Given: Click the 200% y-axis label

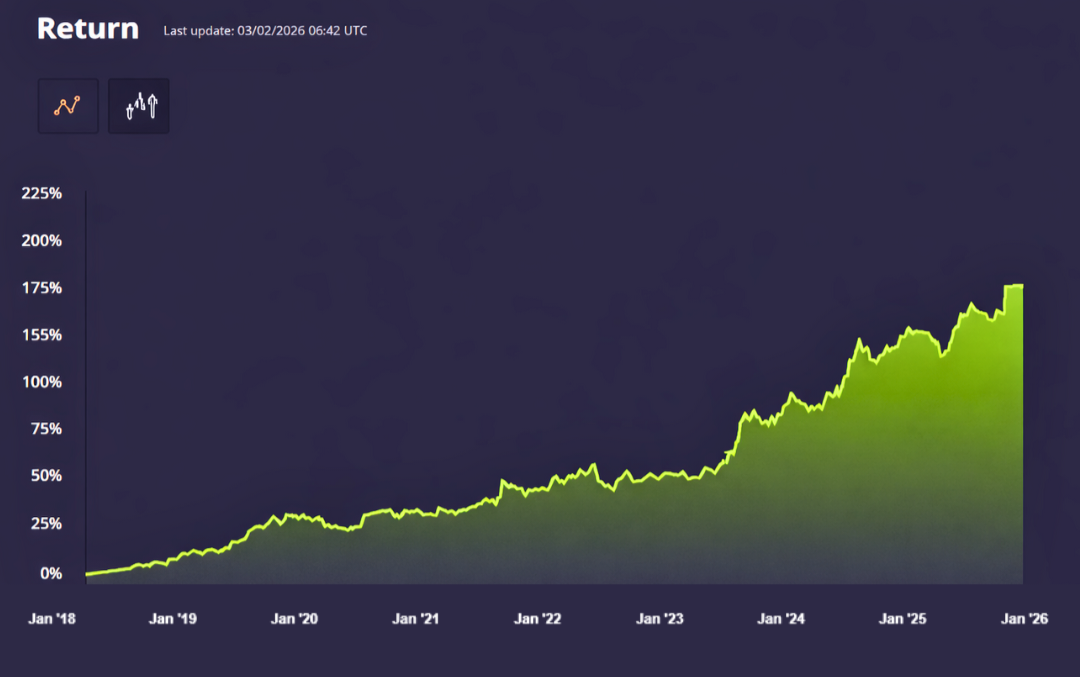Looking at the screenshot, I should click(x=41, y=240).
